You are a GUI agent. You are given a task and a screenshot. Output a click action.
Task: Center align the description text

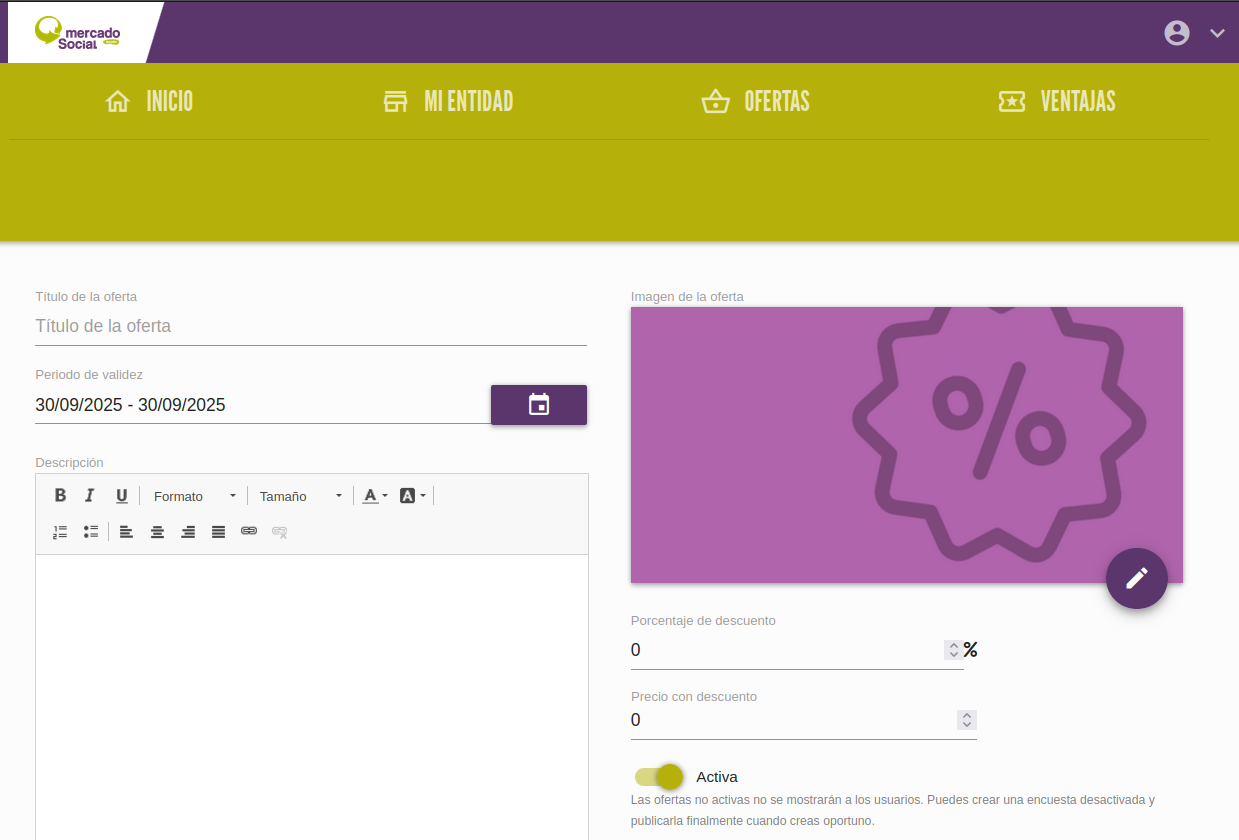tap(157, 532)
